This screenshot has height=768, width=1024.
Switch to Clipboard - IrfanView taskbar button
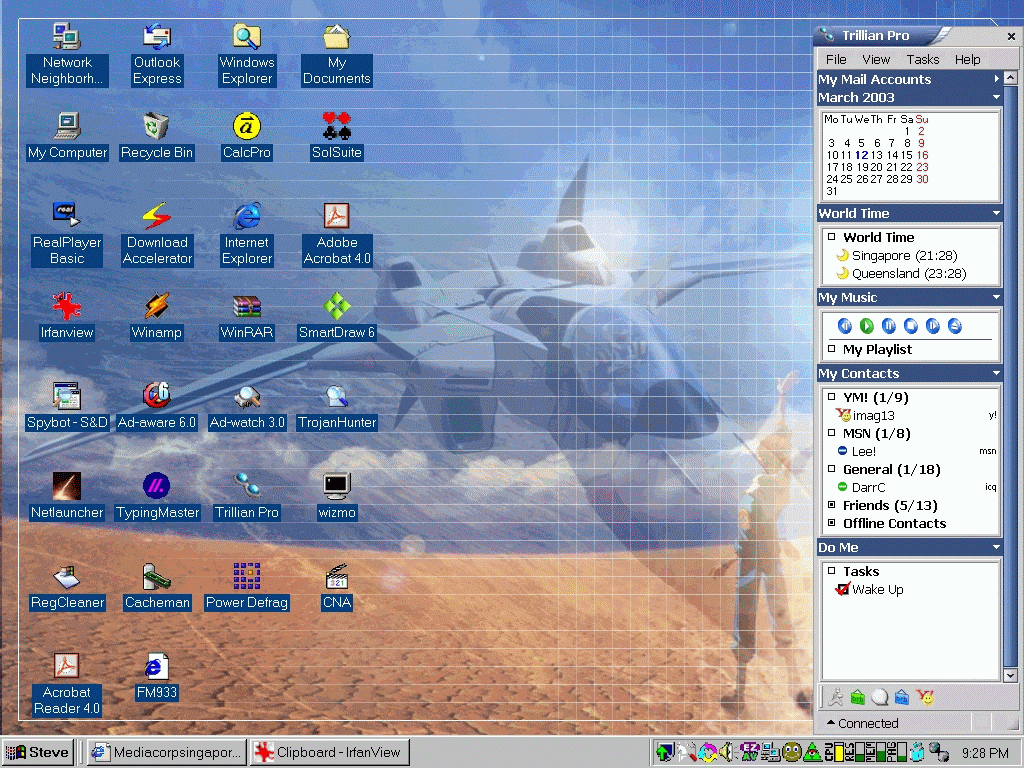330,752
